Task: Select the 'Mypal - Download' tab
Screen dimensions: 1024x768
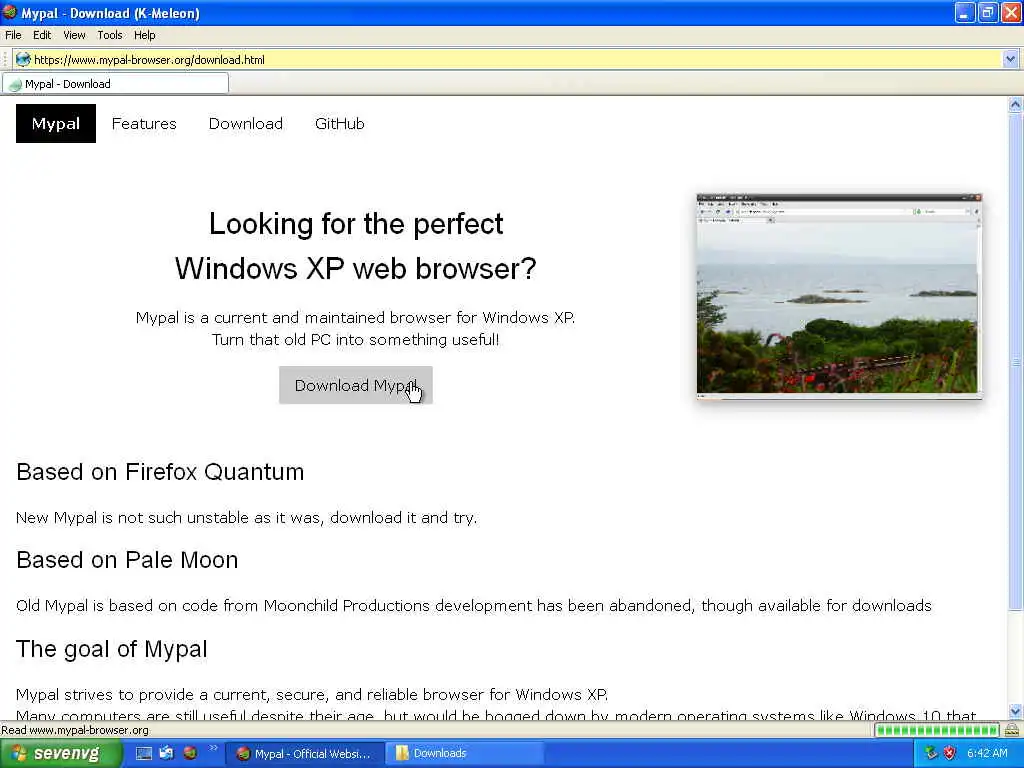Action: pyautogui.click(x=116, y=84)
